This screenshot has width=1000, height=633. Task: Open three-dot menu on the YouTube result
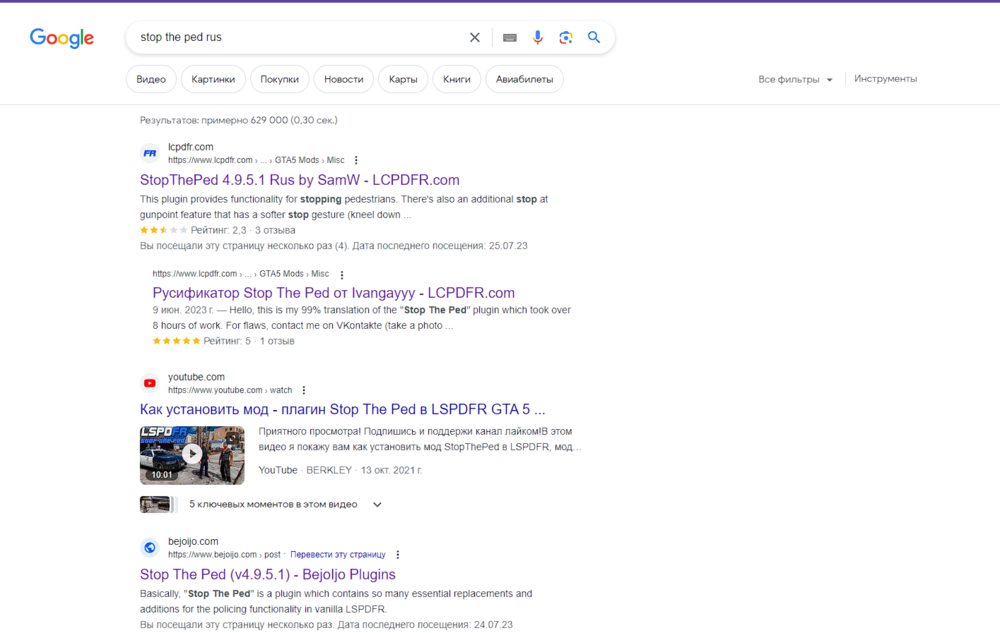coord(303,390)
